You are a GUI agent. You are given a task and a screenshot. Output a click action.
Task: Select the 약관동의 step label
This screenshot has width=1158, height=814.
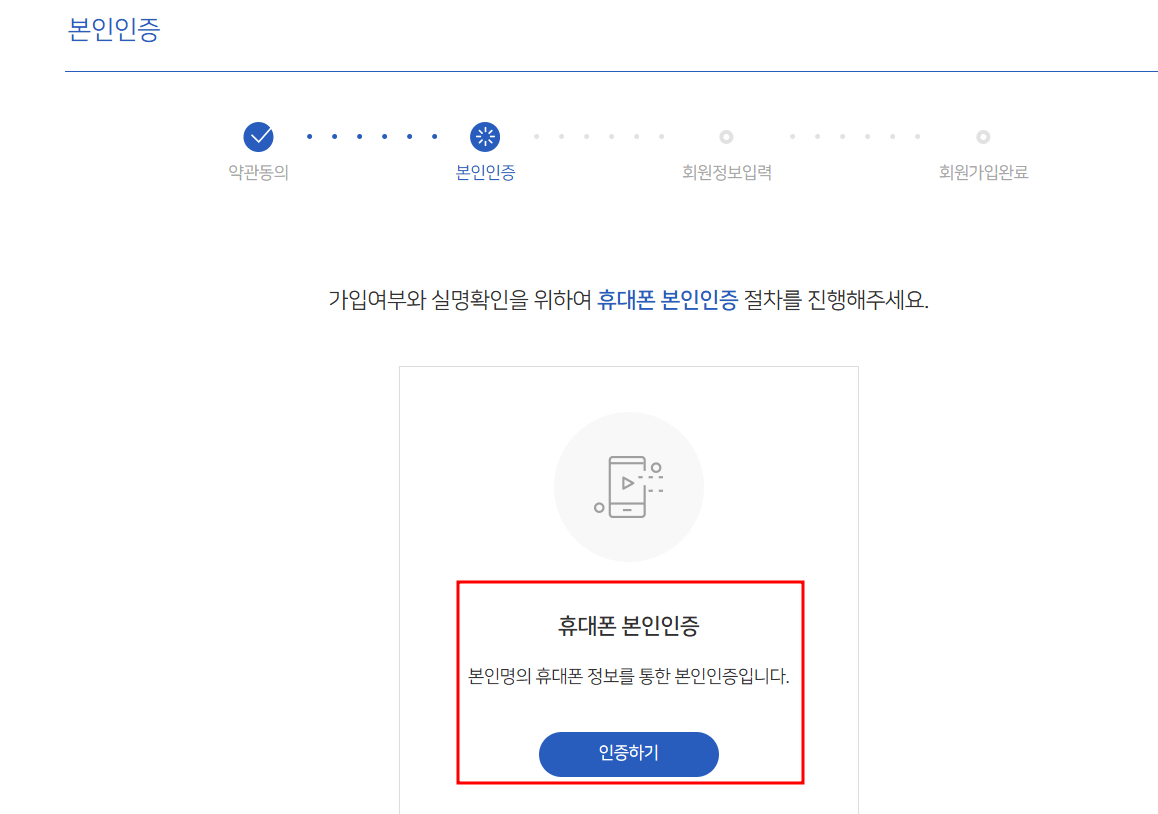coord(258,172)
